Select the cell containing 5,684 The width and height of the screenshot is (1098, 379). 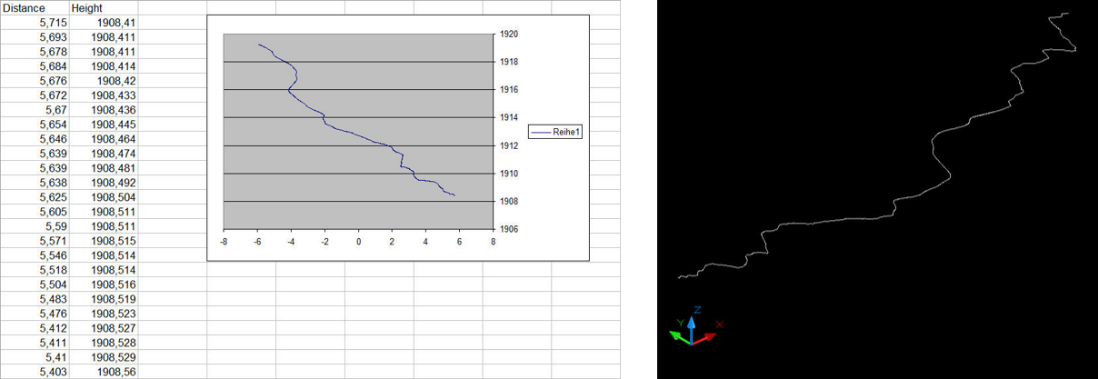point(35,66)
